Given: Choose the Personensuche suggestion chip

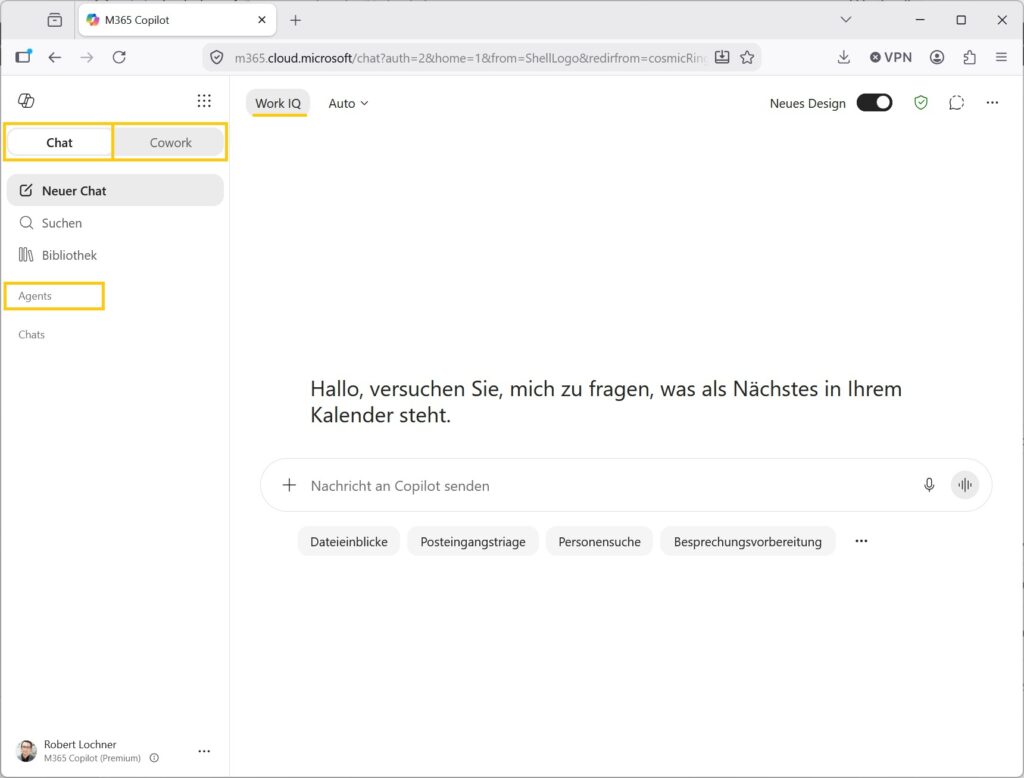Looking at the screenshot, I should 600,542.
